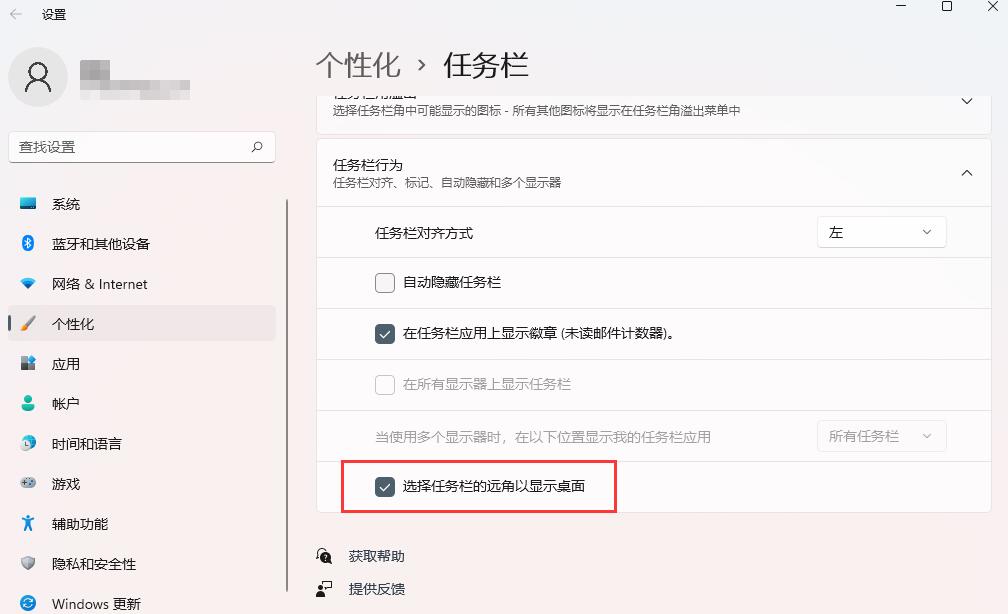Click the 应用 apps icon
Image resolution: width=1008 pixels, height=614 pixels.
click(28, 363)
